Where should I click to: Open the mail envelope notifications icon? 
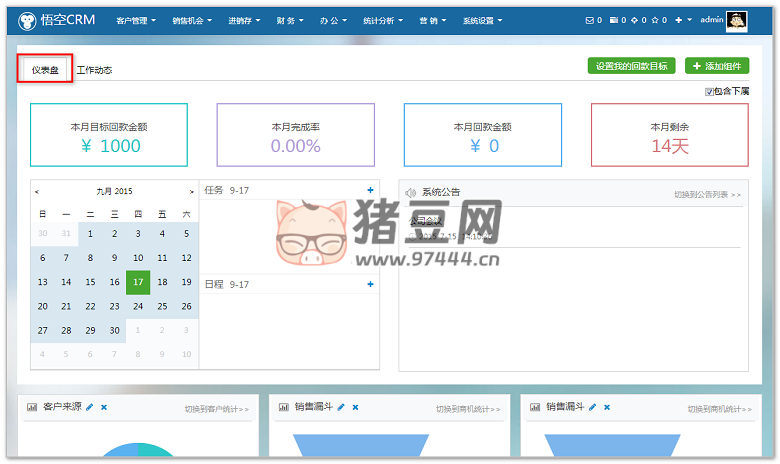click(x=588, y=20)
